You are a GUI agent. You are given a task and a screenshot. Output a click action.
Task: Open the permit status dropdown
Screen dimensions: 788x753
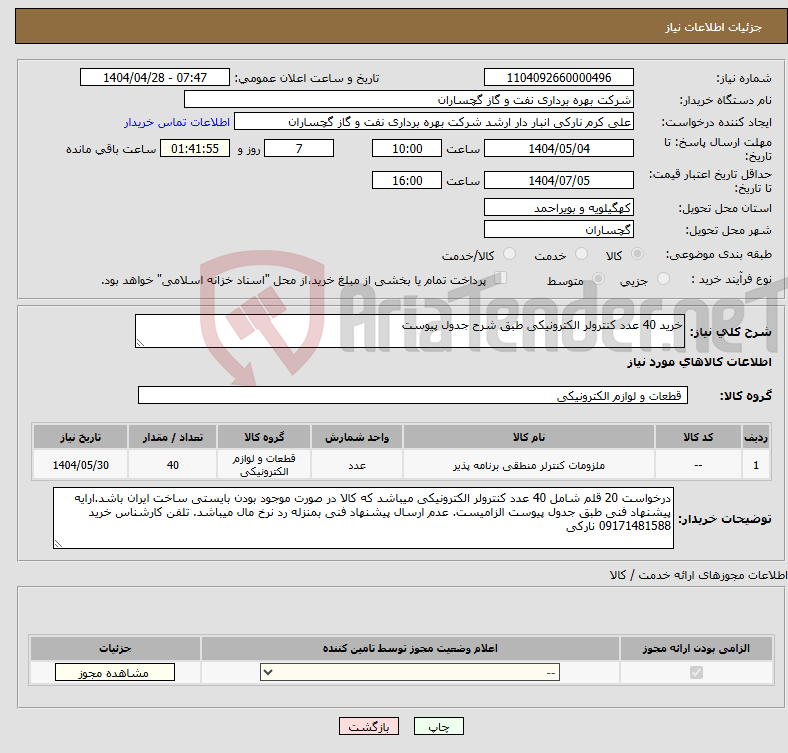[x=410, y=673]
